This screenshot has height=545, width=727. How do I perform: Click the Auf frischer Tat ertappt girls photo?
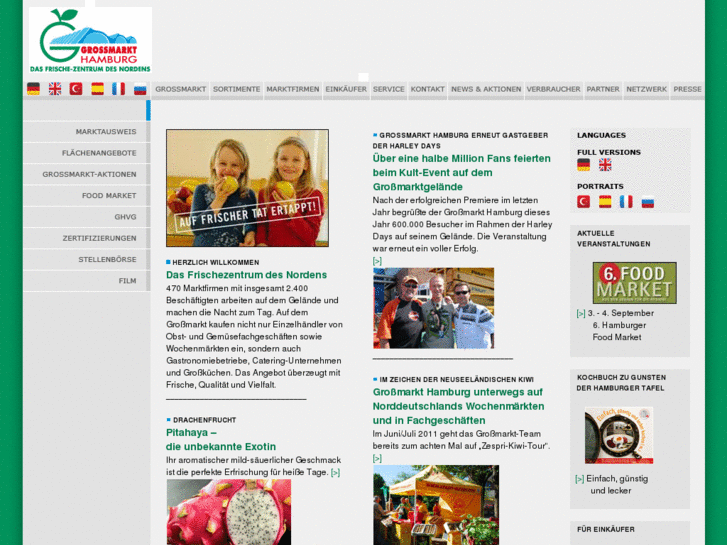(x=247, y=188)
